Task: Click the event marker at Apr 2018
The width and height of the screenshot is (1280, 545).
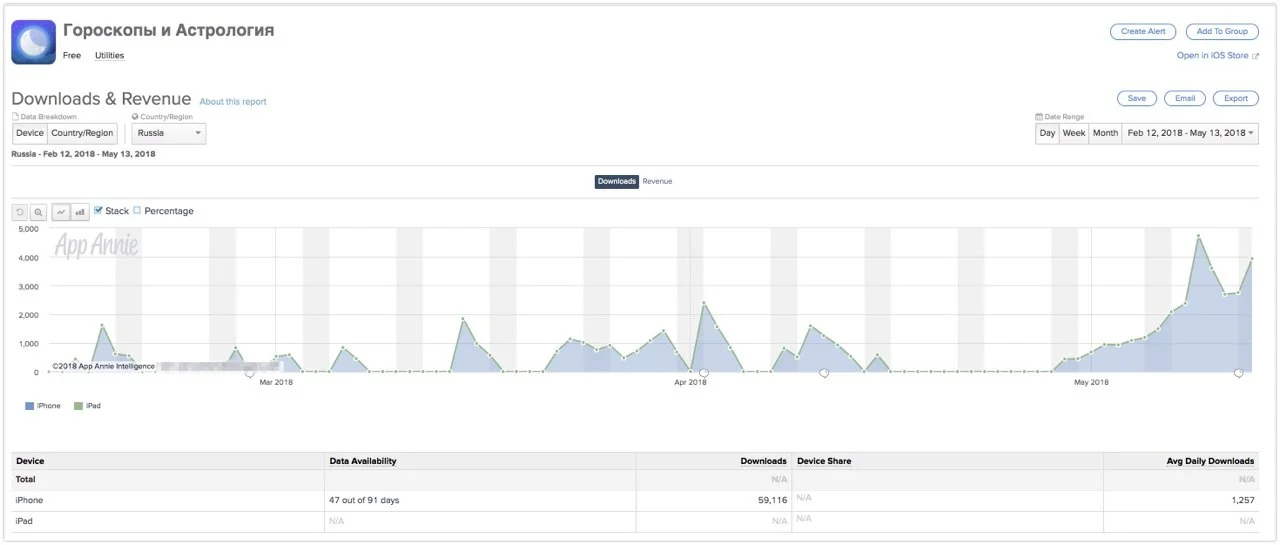Action: (704, 373)
